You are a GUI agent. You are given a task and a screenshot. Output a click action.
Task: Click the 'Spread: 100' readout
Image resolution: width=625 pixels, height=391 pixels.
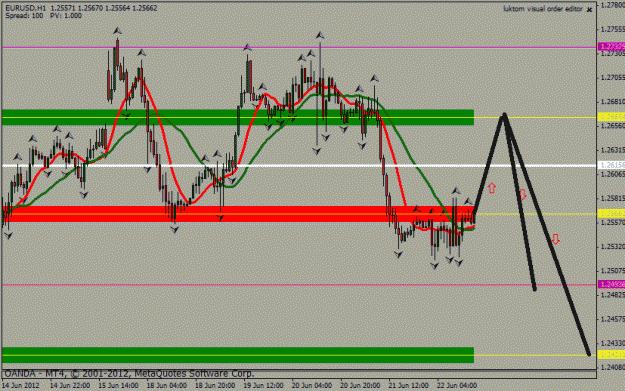(24, 16)
